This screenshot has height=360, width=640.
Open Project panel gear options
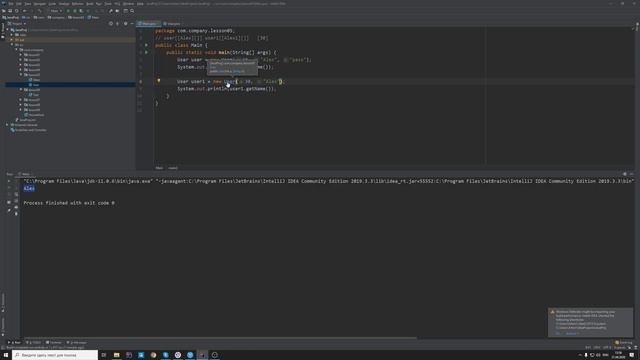click(x=125, y=24)
